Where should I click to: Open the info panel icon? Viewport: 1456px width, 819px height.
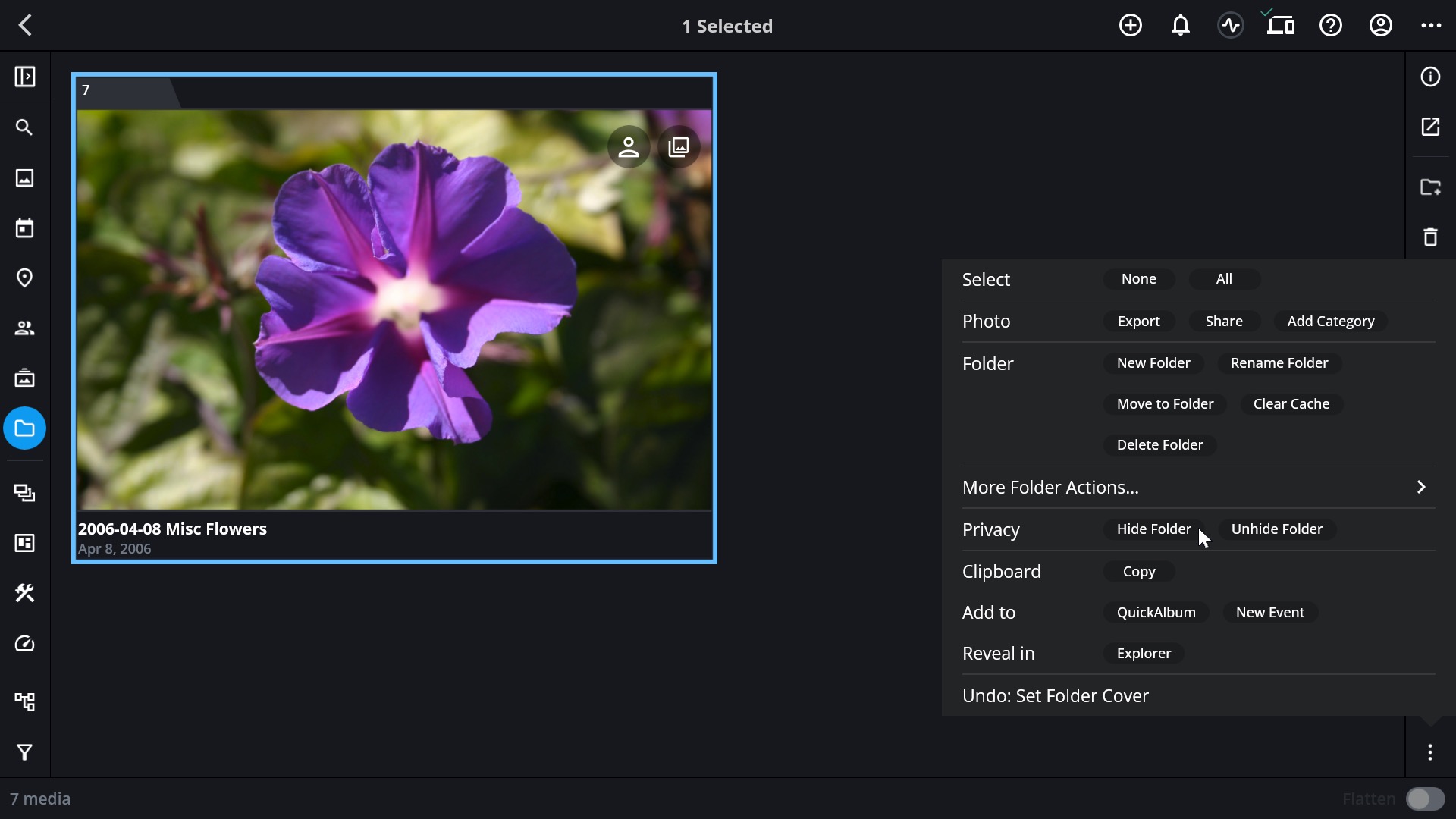point(1430,77)
